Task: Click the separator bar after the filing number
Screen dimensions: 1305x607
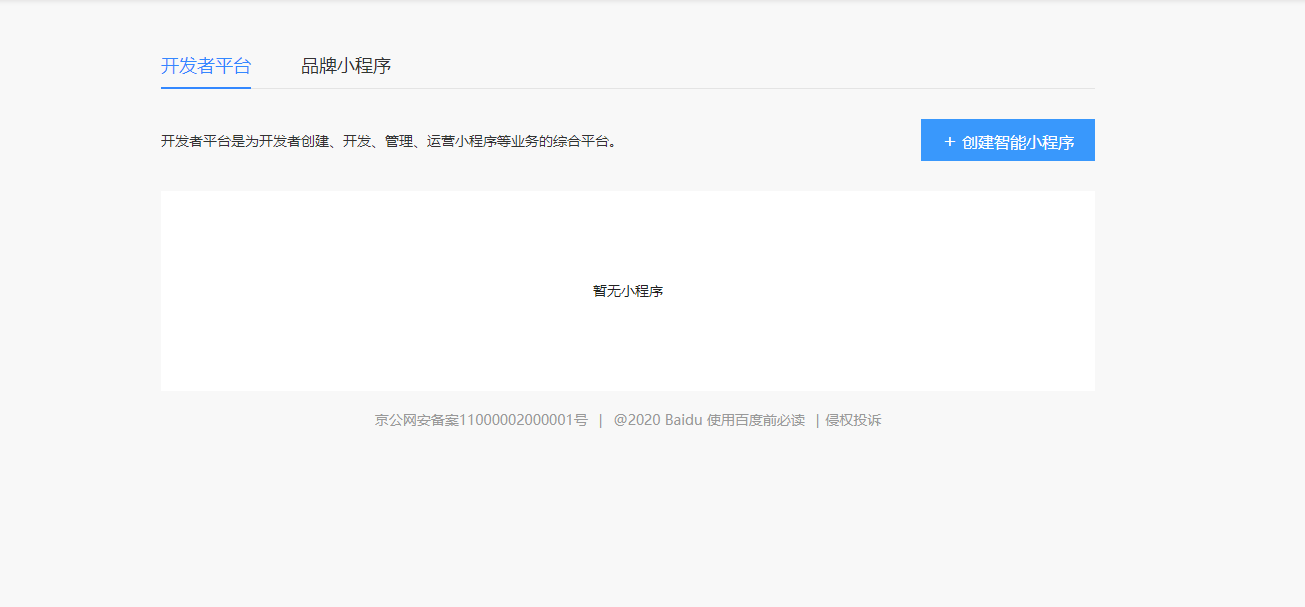Action: pos(600,420)
